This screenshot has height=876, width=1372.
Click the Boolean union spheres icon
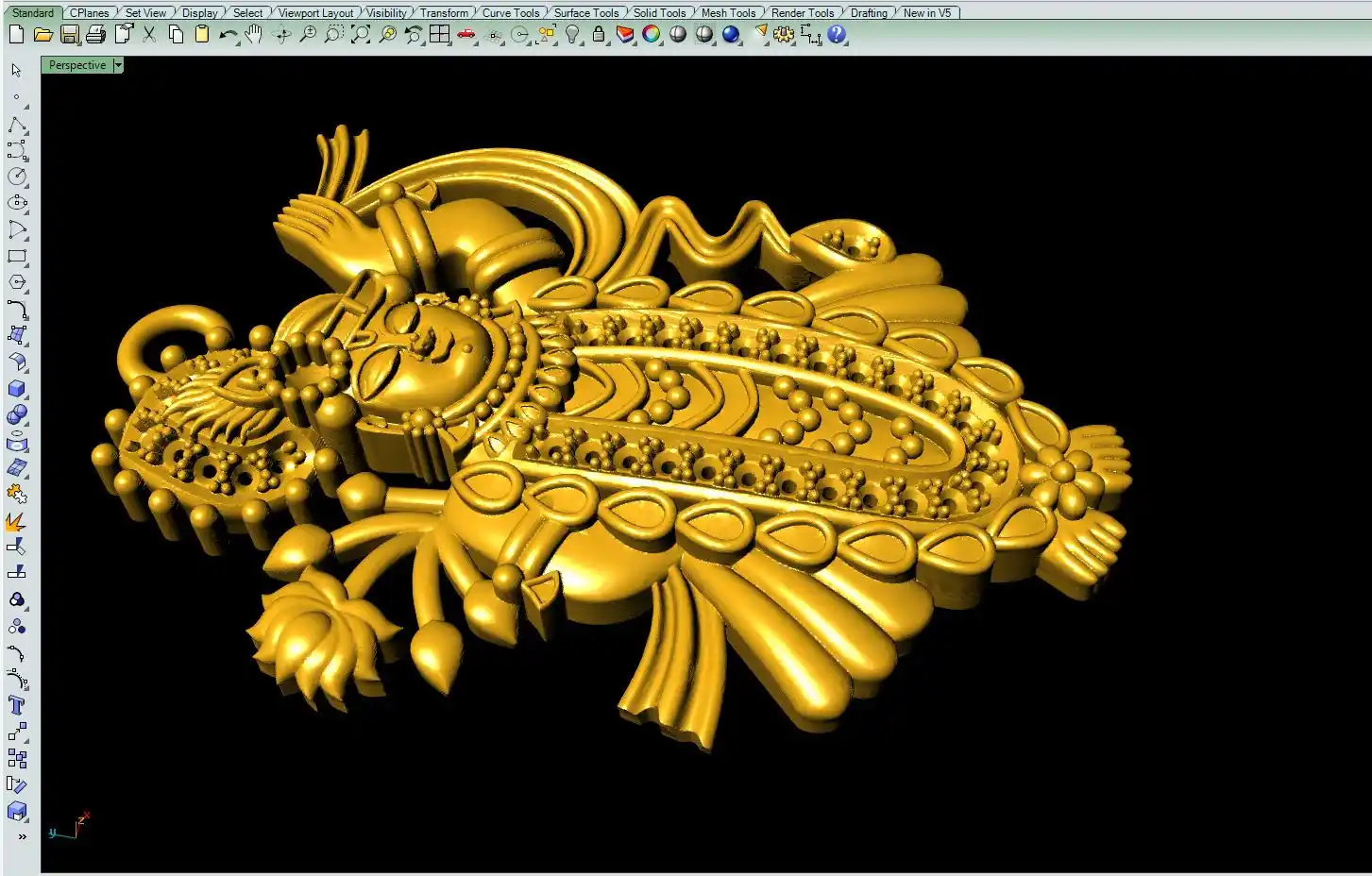[x=17, y=415]
